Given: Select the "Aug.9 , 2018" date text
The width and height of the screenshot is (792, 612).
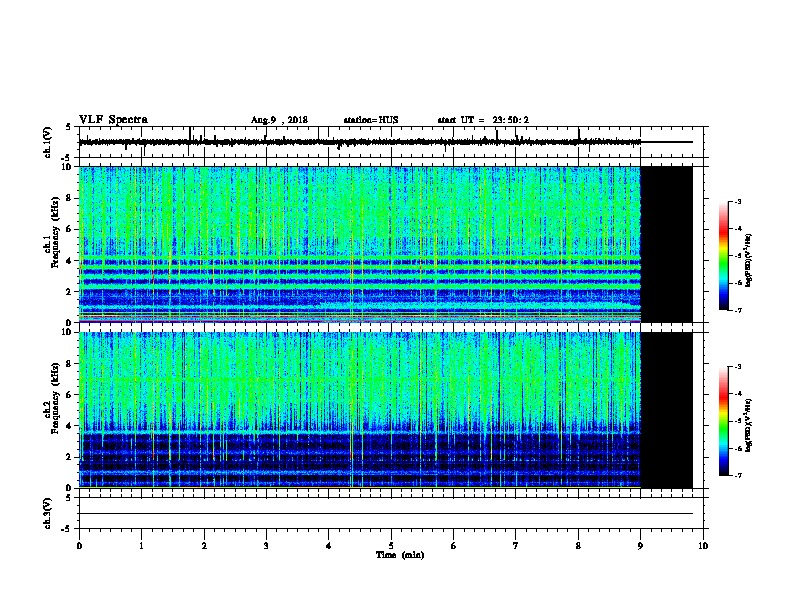Looking at the screenshot, I should pyautogui.click(x=279, y=120).
